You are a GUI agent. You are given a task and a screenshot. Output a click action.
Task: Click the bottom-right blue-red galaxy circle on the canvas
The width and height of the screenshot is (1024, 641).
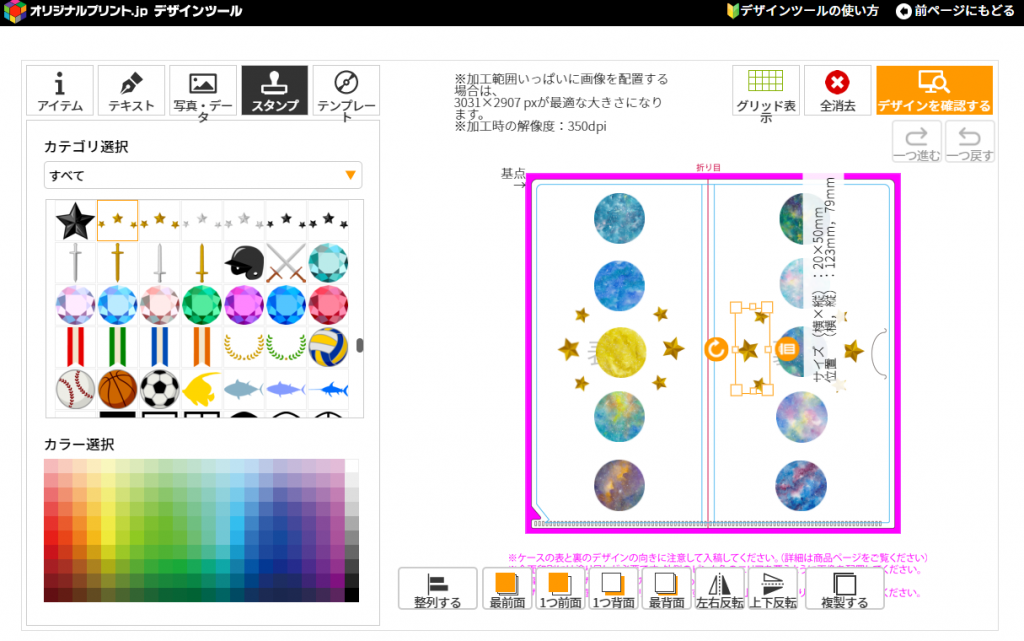pos(801,486)
